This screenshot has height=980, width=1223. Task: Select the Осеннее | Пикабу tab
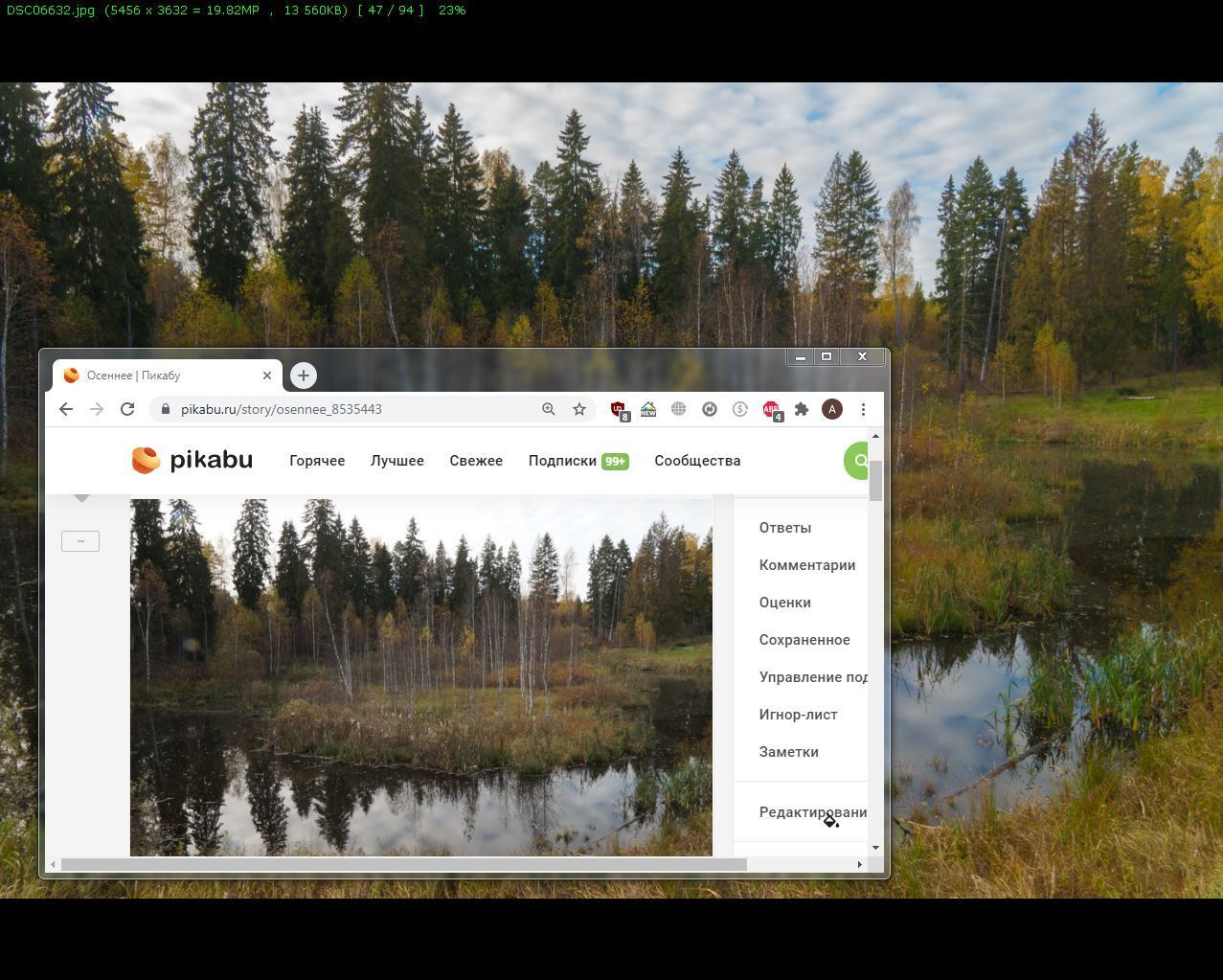[x=168, y=376]
